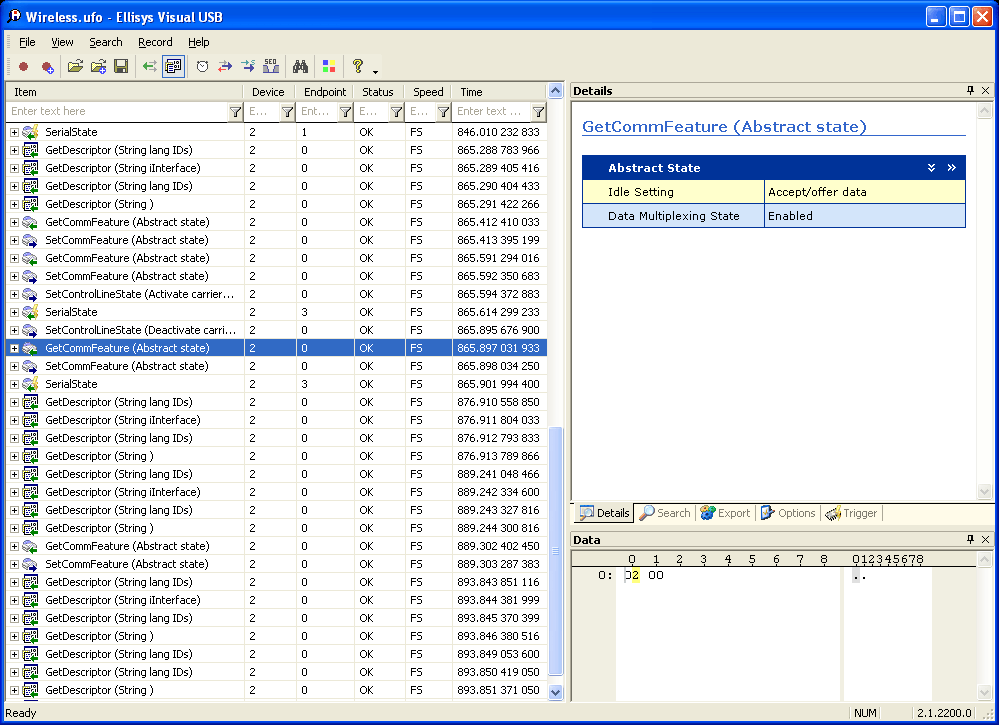The width and height of the screenshot is (999, 725).
Task: Click the Save floppy disk icon
Action: click(121, 67)
